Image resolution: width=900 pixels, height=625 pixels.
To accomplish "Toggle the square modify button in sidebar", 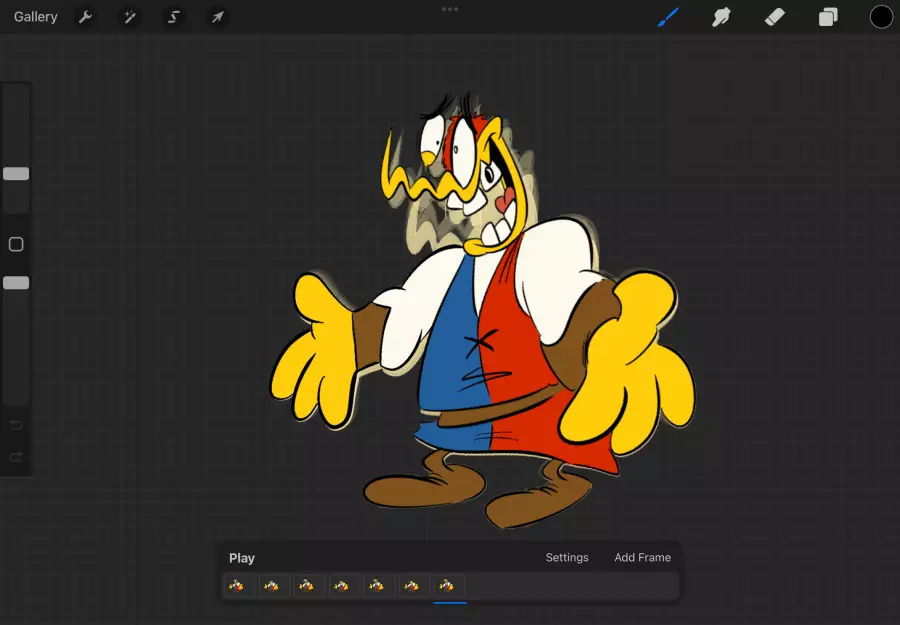I will click(x=16, y=244).
